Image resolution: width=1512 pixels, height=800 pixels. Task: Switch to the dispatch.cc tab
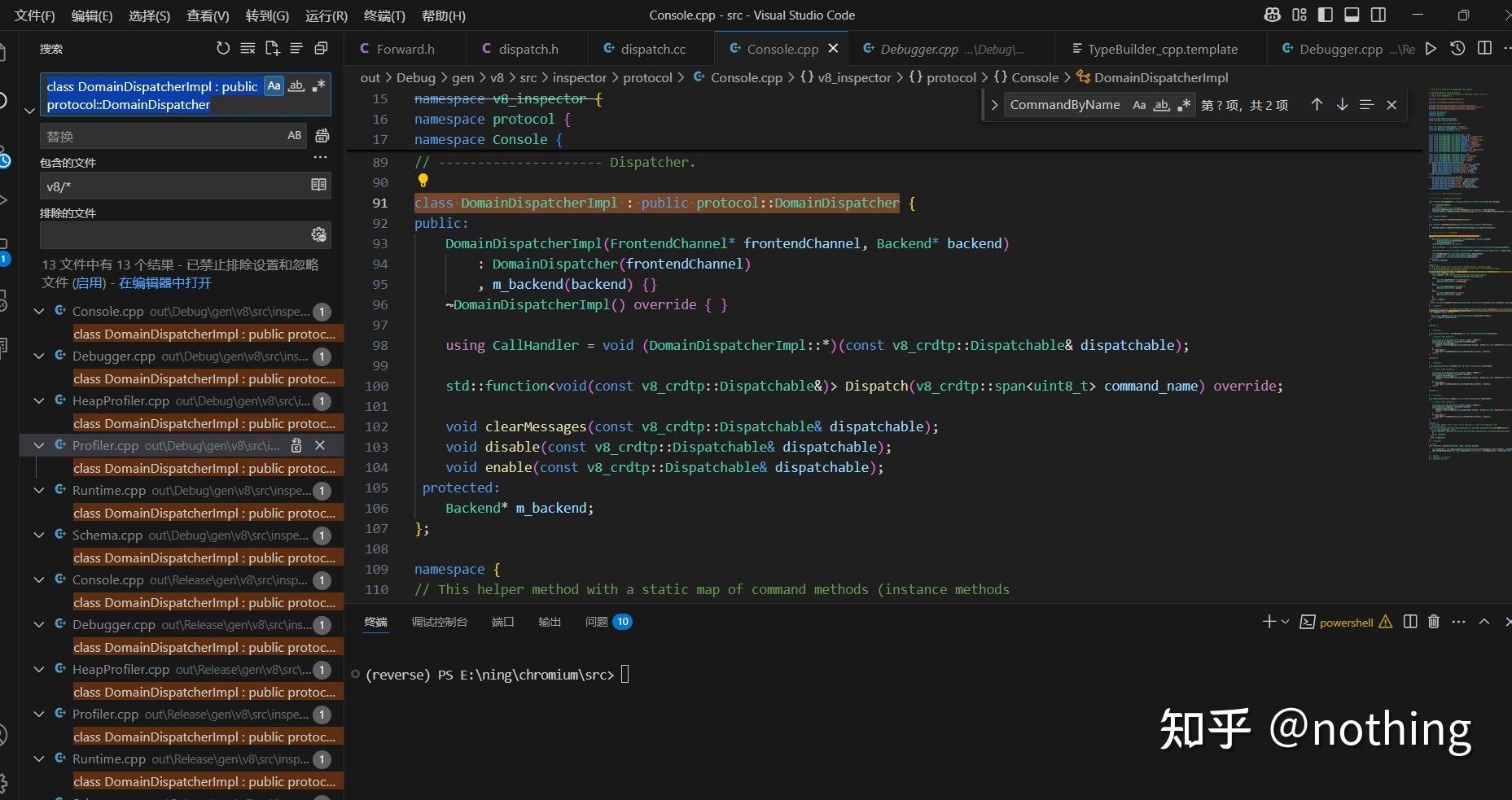click(651, 49)
